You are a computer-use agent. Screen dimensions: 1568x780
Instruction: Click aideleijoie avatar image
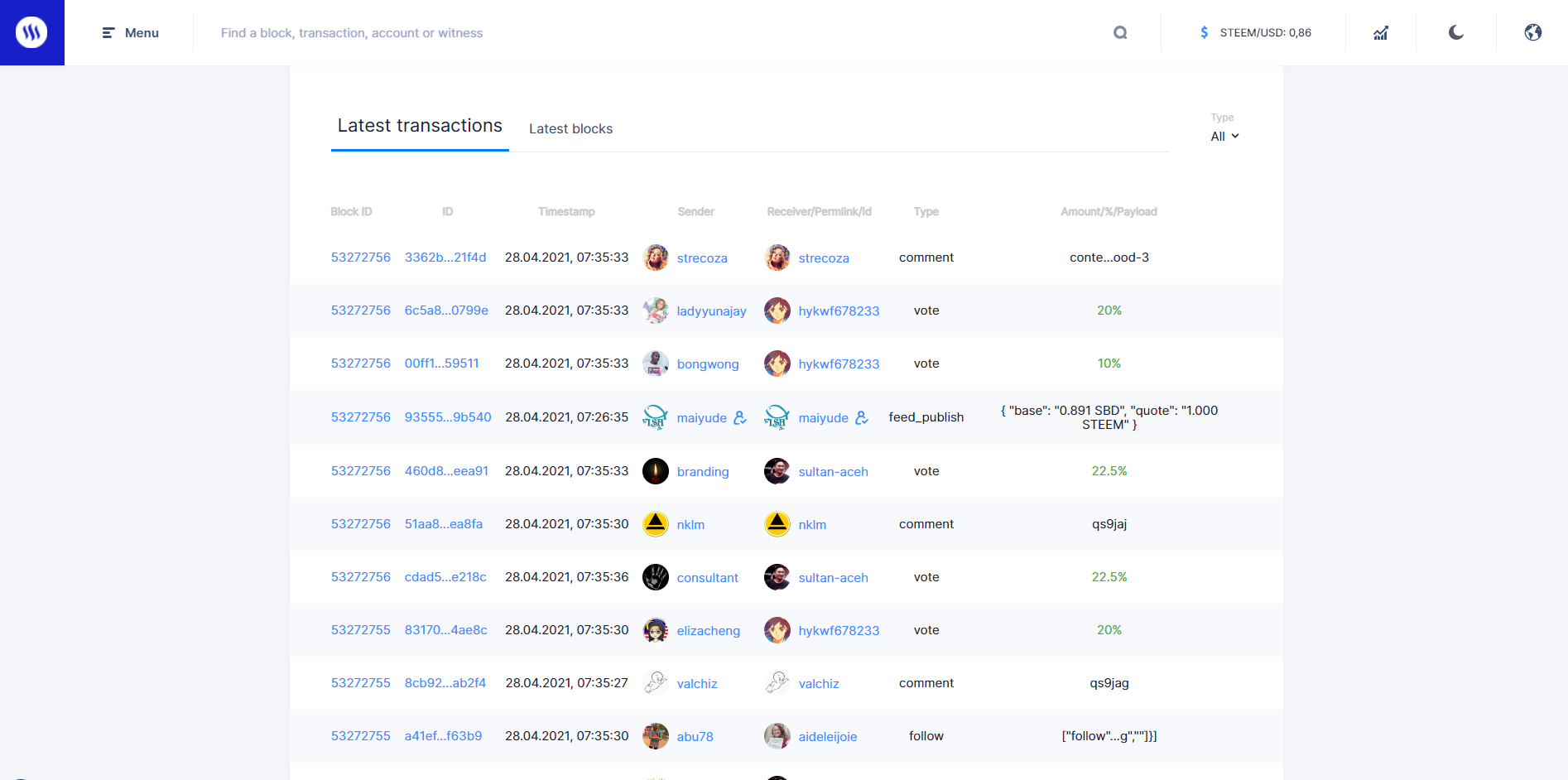pos(777,736)
